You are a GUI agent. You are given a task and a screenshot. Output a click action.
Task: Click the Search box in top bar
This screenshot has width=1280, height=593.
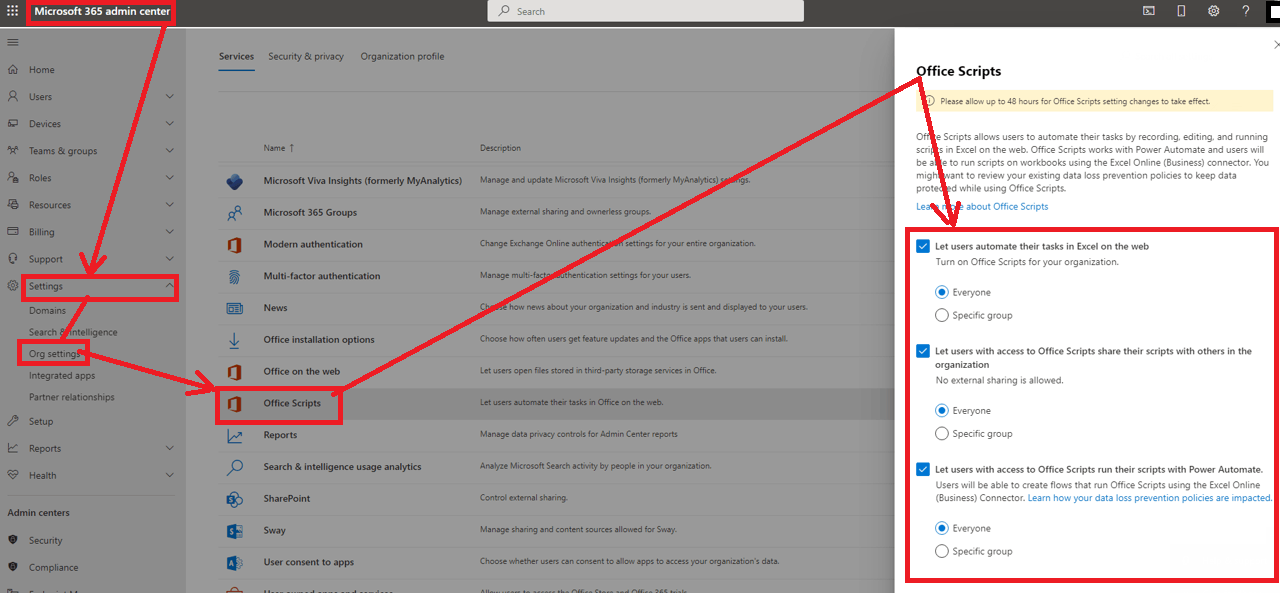click(x=646, y=11)
